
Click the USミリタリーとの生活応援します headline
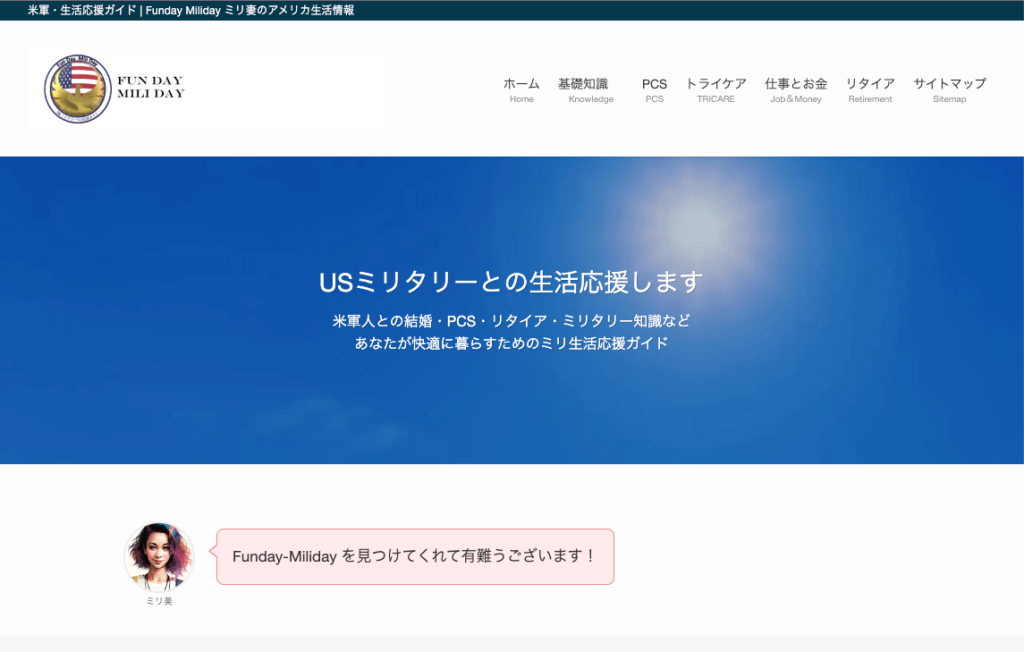pos(511,282)
